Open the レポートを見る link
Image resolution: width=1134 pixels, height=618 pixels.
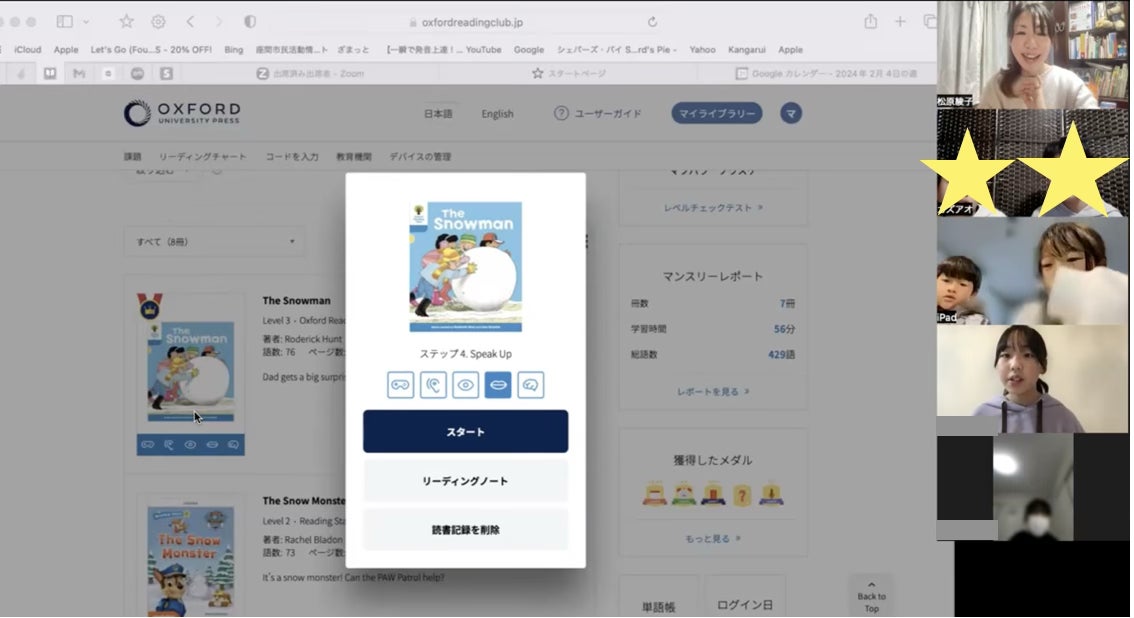point(713,392)
